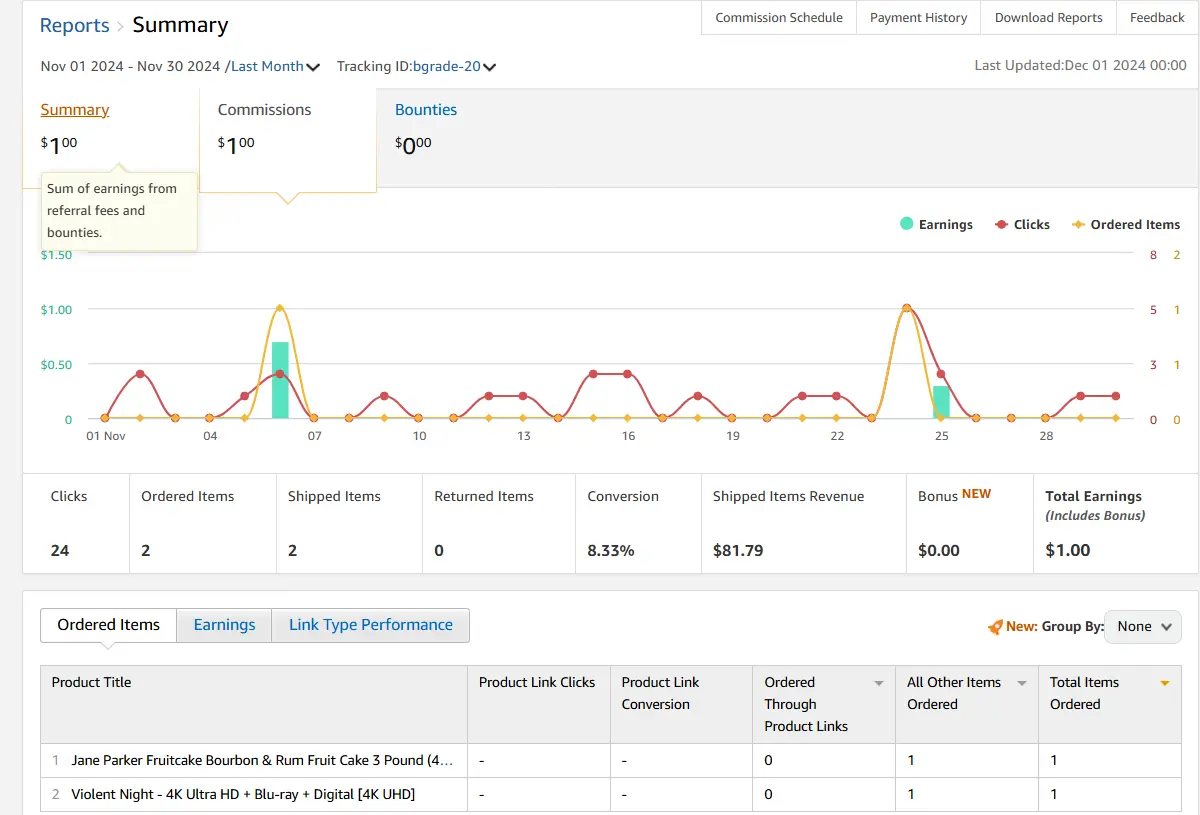Click the rocket New icon beside Group By

pos(995,627)
